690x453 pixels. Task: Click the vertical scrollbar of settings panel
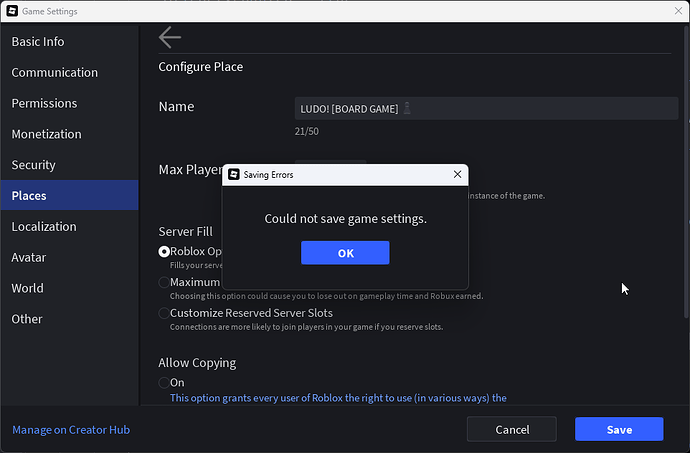pos(686,172)
